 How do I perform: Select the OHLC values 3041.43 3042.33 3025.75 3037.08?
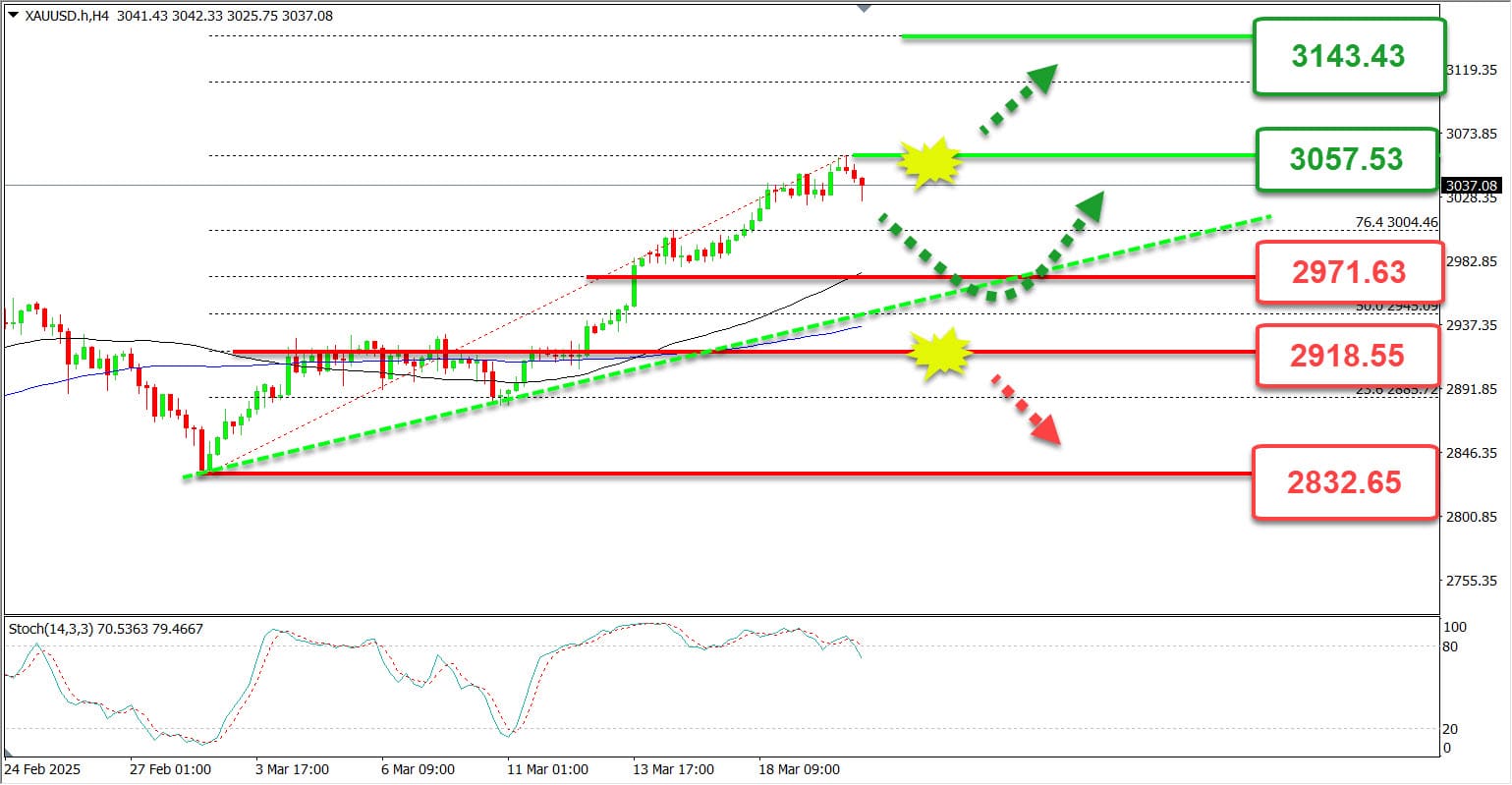pos(225,16)
